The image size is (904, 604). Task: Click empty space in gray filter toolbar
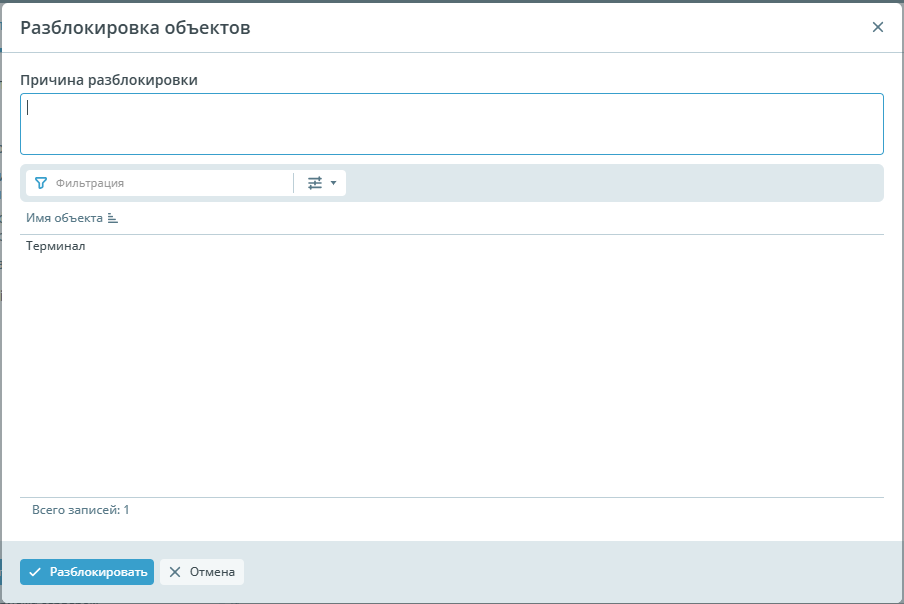pyautogui.click(x=610, y=183)
